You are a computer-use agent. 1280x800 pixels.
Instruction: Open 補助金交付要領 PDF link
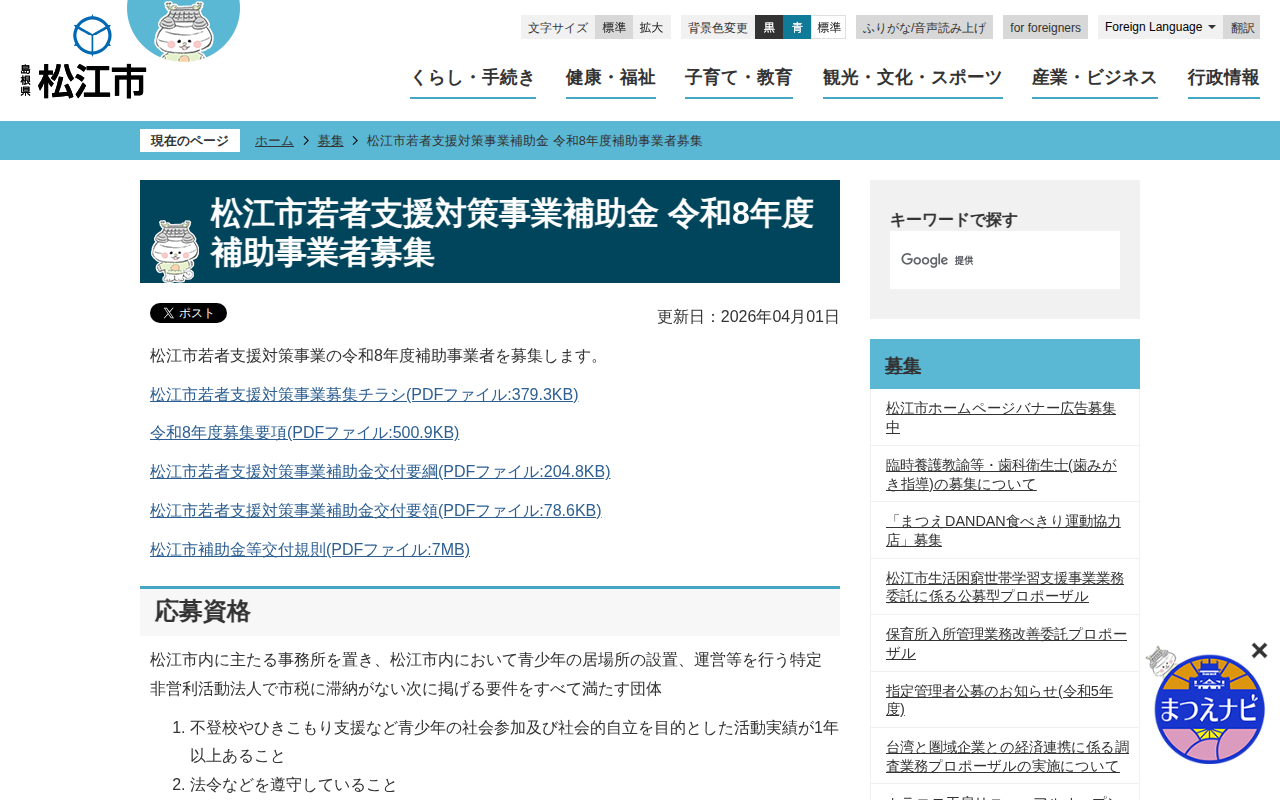coord(376,511)
